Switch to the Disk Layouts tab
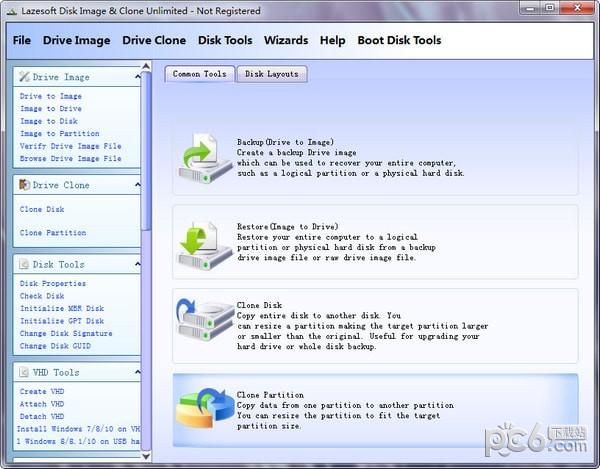This screenshot has width=600, height=469. coord(272,74)
